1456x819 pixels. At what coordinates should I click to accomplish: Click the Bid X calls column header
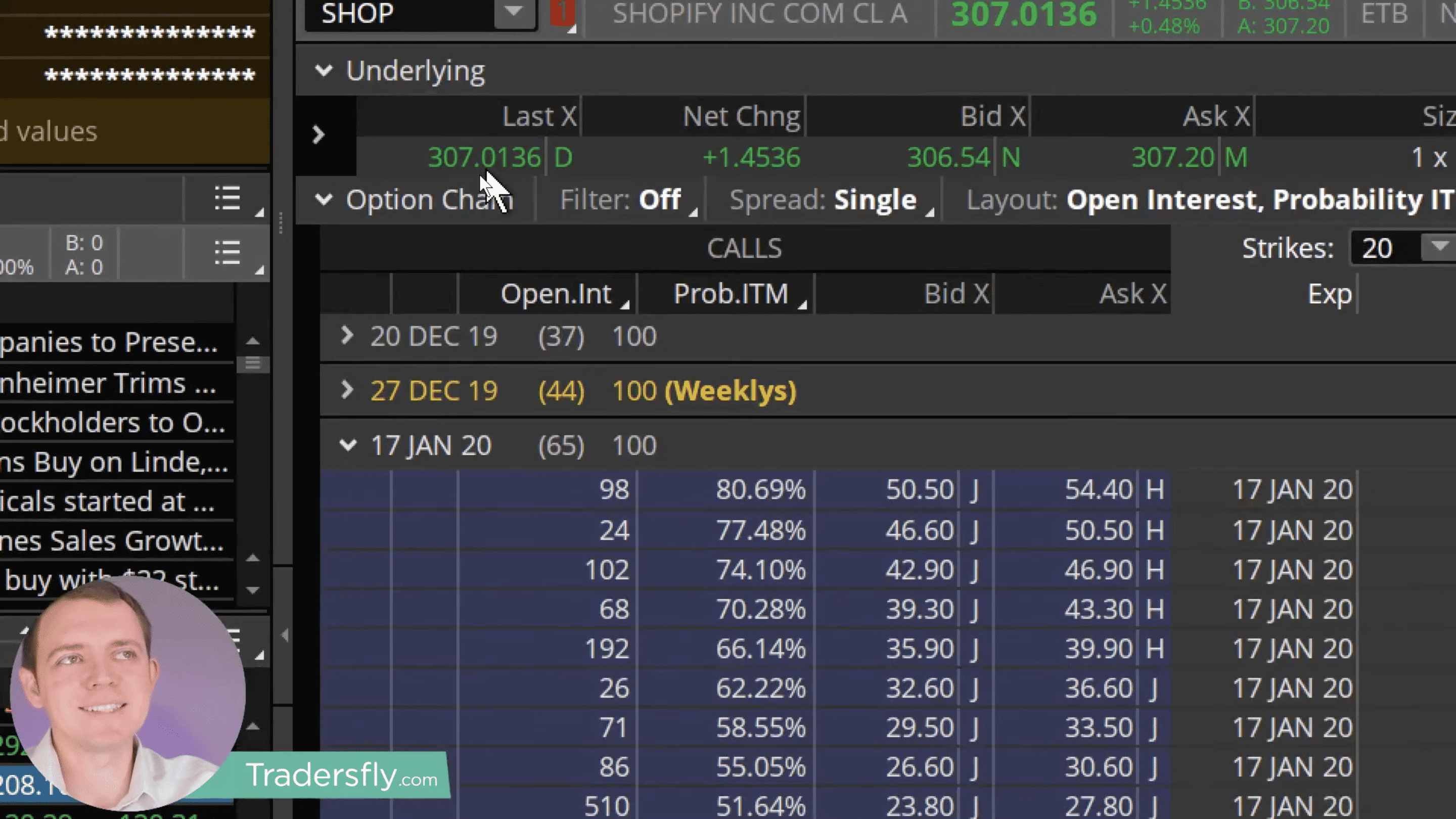click(957, 294)
